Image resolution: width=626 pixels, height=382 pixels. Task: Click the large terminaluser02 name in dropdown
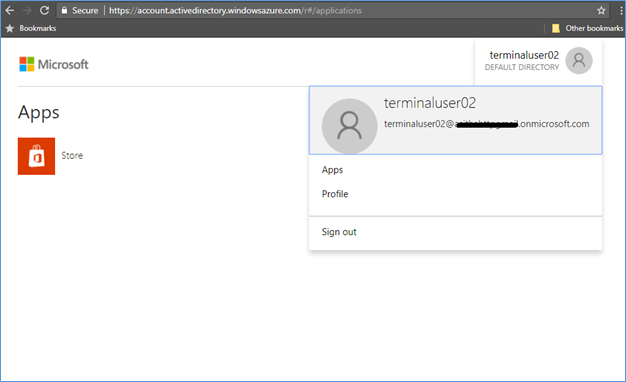click(x=430, y=103)
